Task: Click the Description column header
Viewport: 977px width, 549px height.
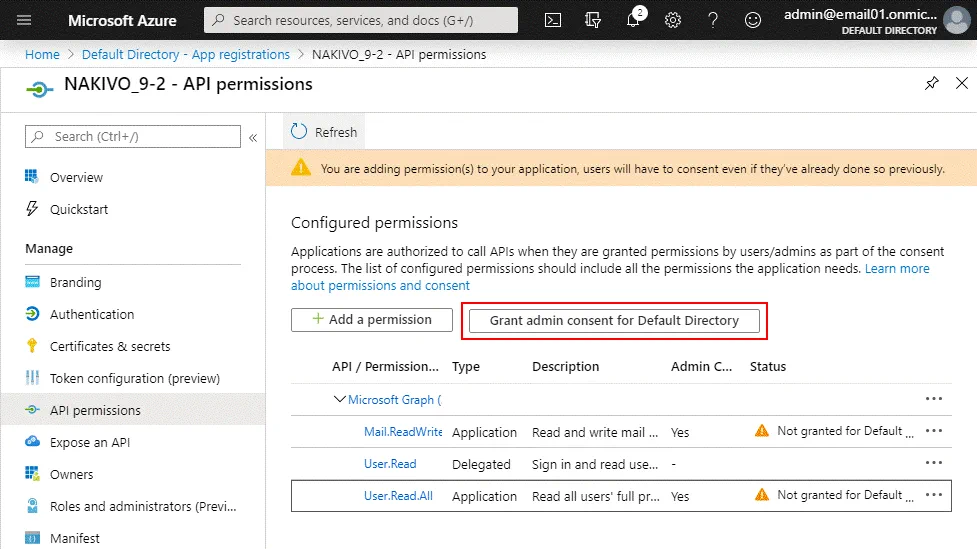Action: (565, 366)
